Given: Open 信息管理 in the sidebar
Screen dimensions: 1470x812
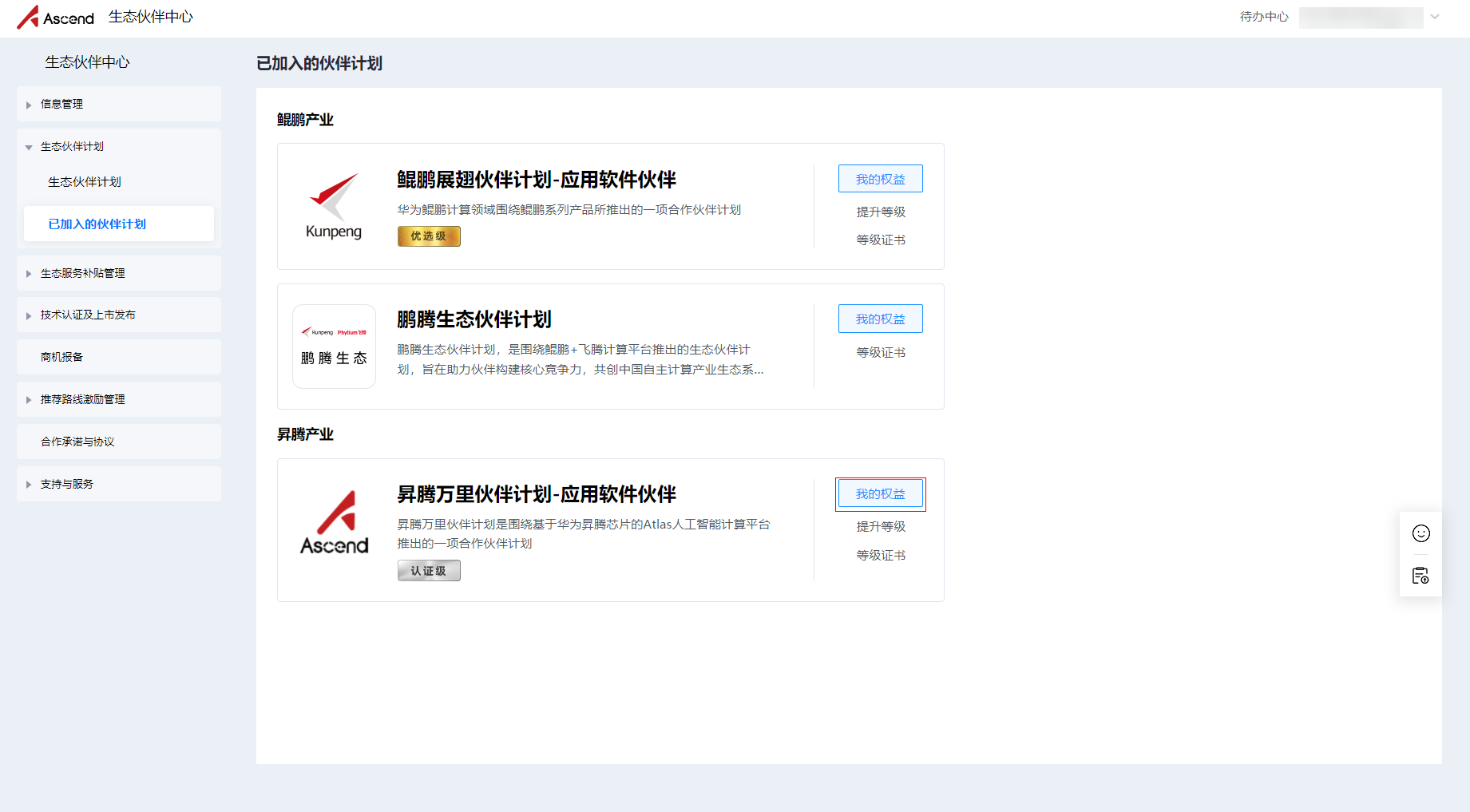Looking at the screenshot, I should point(119,104).
